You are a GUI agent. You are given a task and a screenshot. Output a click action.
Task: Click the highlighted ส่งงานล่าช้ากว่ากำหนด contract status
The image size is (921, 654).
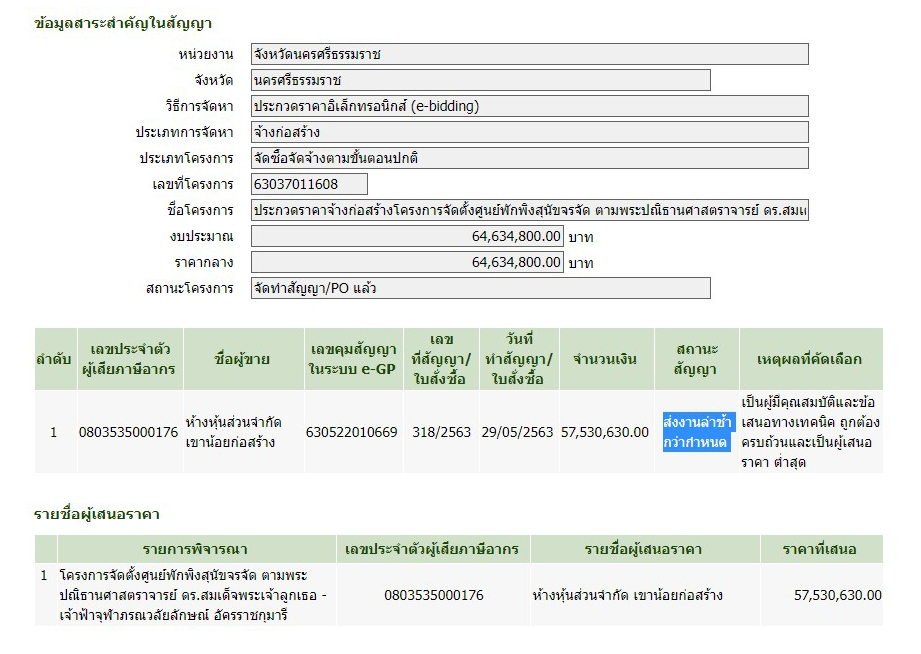click(698, 432)
